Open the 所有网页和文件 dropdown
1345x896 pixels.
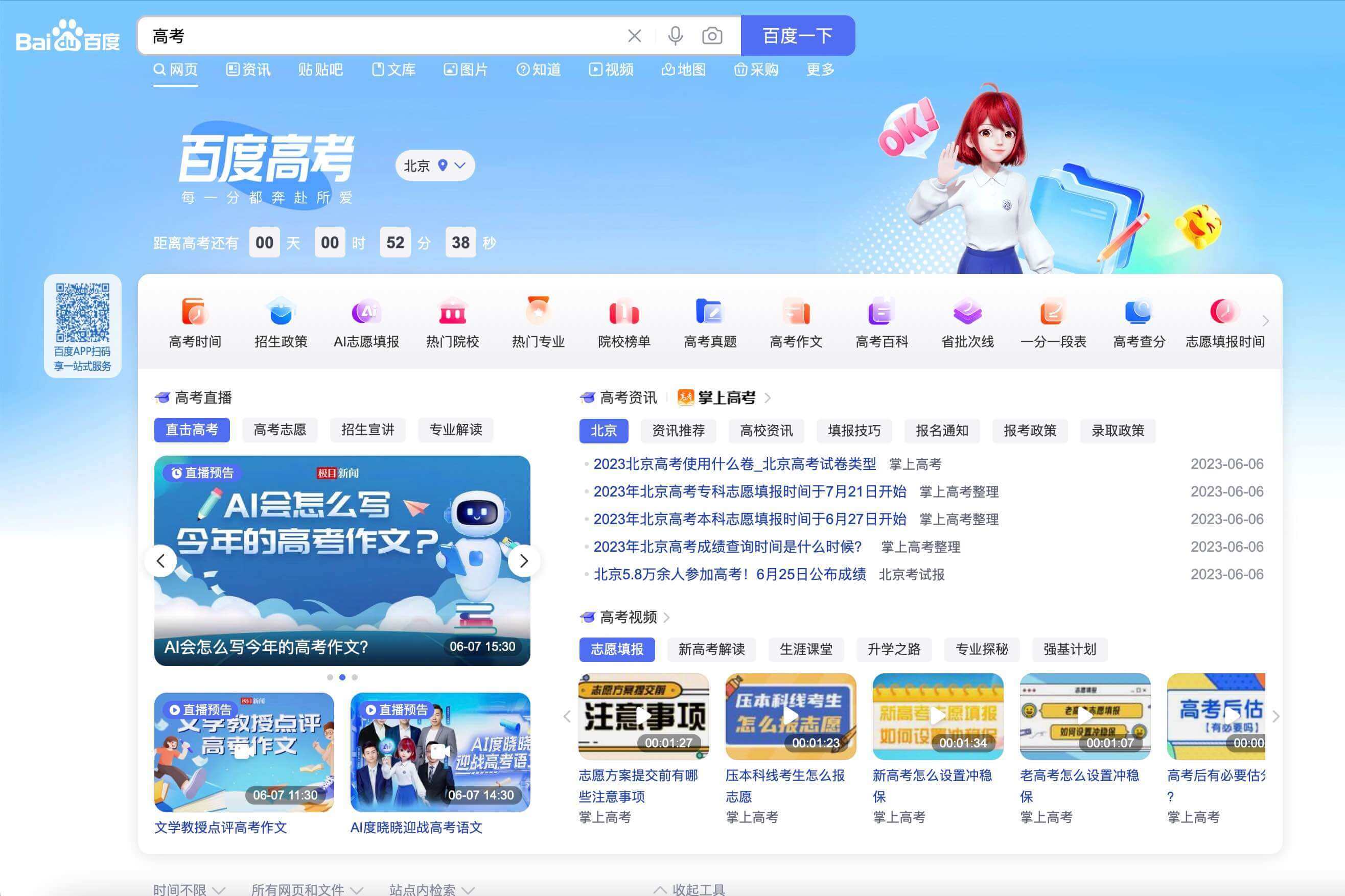pyautogui.click(x=307, y=890)
